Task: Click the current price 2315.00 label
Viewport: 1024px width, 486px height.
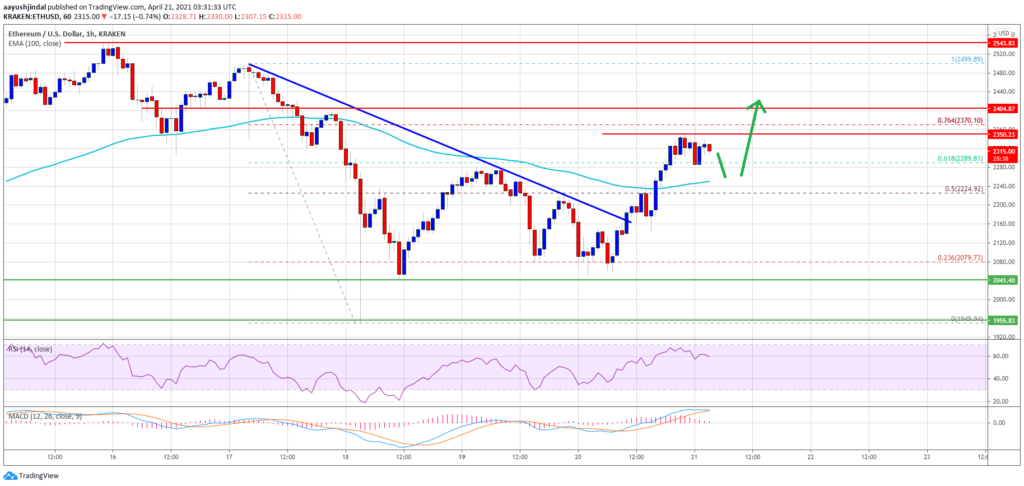Action: point(1005,151)
